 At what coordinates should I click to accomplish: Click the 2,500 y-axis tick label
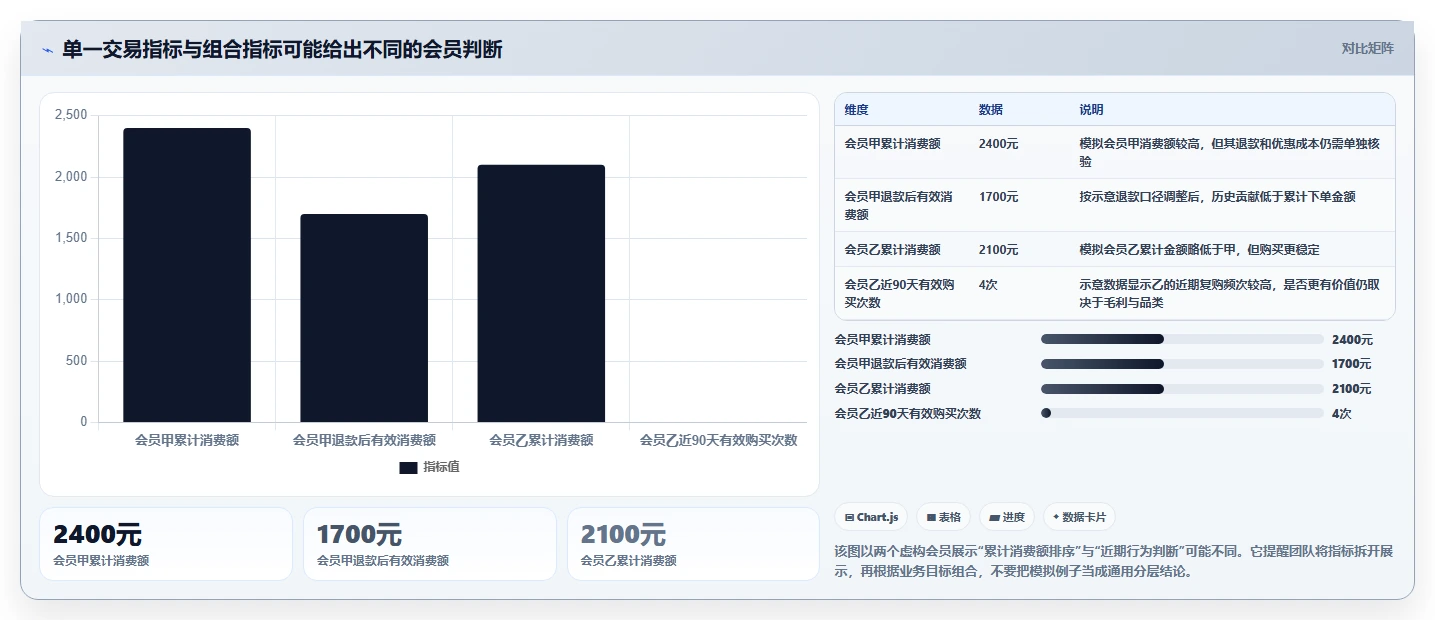[x=71, y=115]
